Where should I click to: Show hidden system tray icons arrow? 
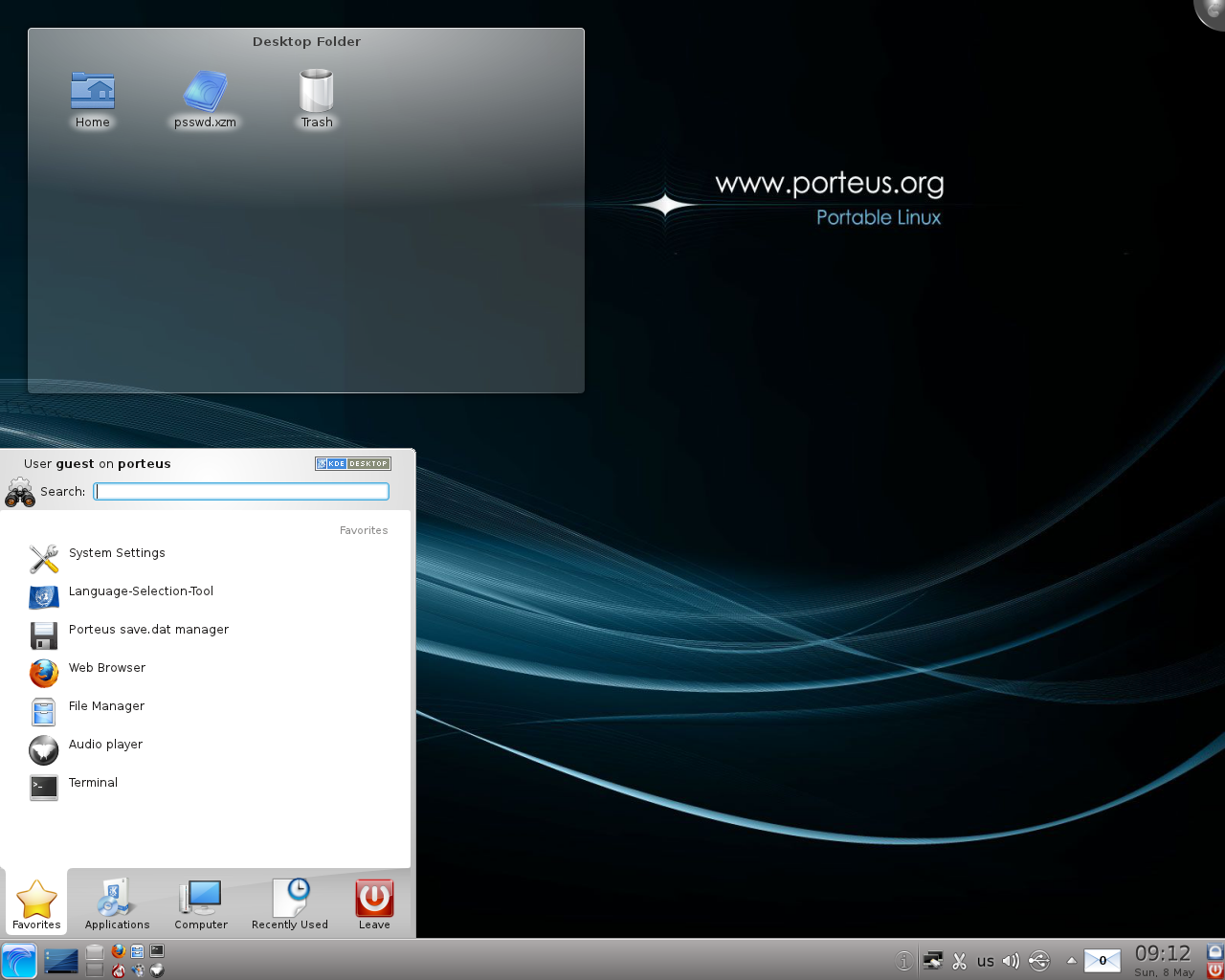tap(1072, 961)
